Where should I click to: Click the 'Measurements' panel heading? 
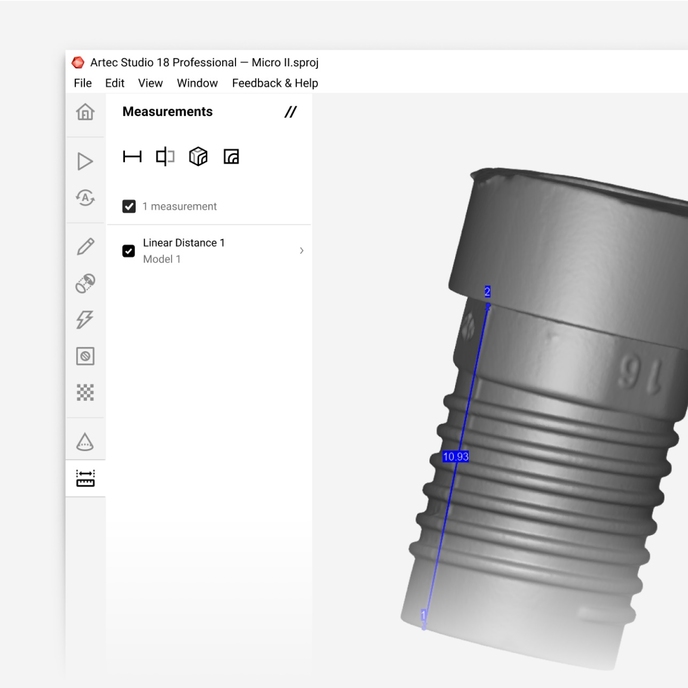[168, 111]
